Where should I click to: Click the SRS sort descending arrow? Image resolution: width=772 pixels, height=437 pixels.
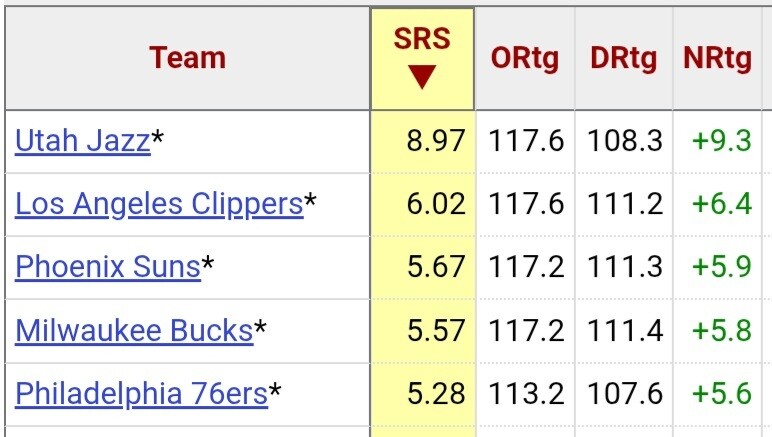pos(422,77)
